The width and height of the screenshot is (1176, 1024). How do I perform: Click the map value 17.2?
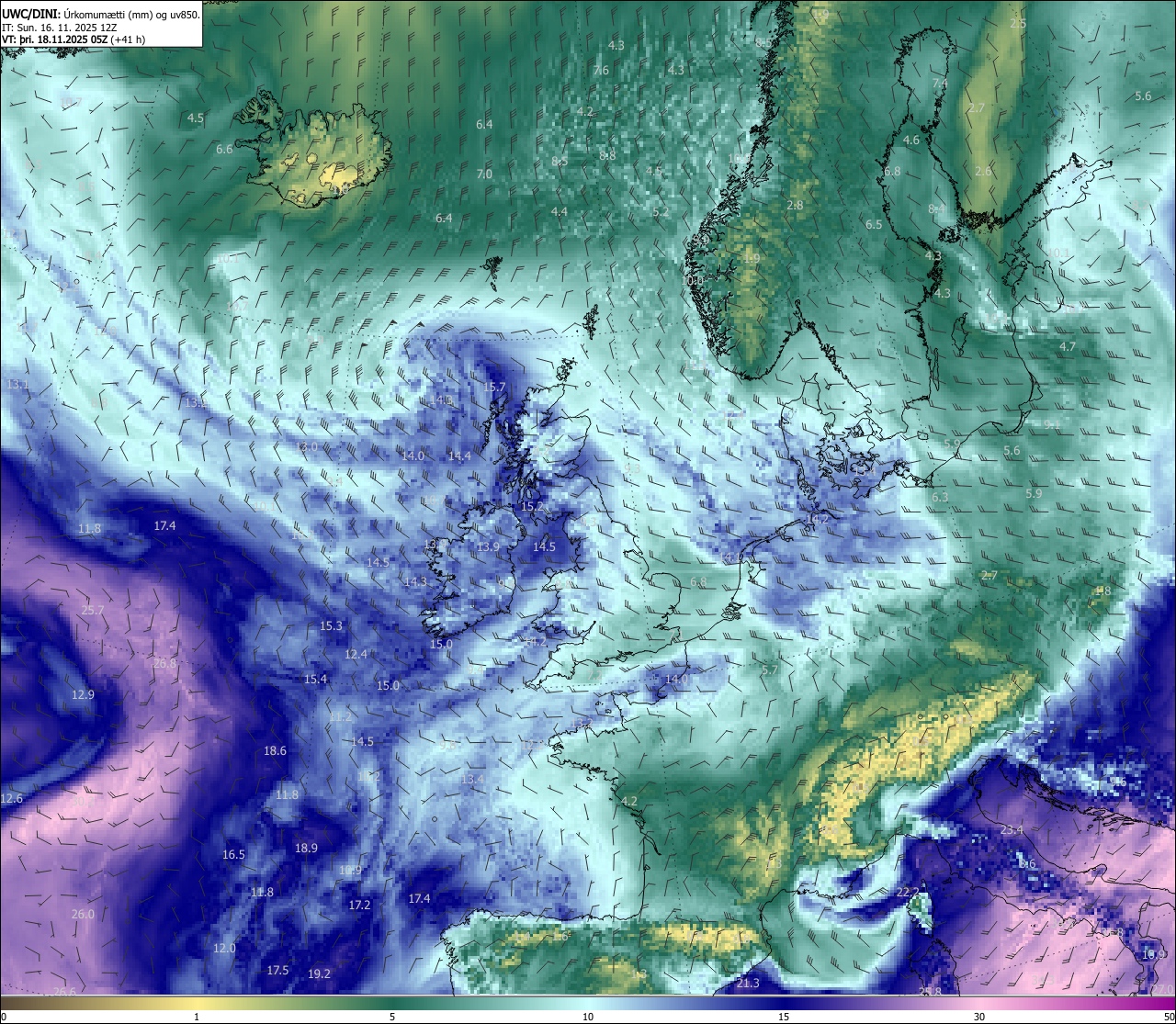[359, 905]
